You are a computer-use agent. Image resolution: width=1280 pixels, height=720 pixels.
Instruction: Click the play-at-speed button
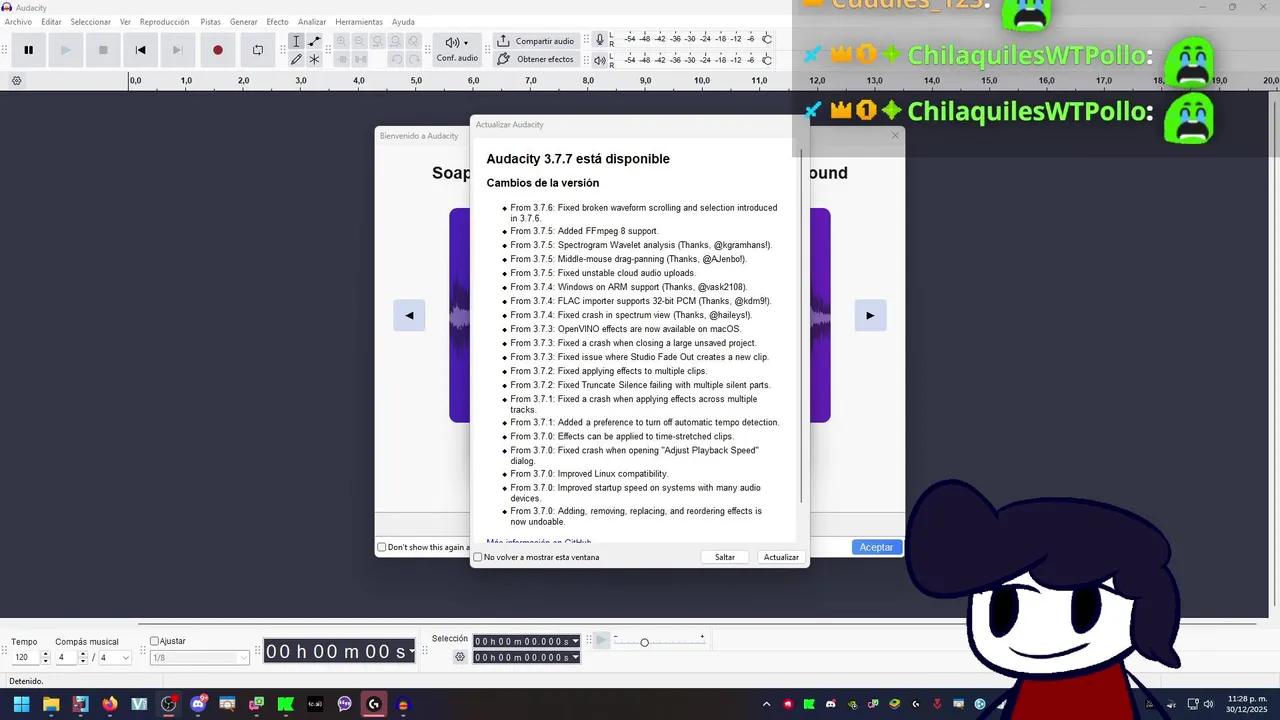(x=601, y=640)
